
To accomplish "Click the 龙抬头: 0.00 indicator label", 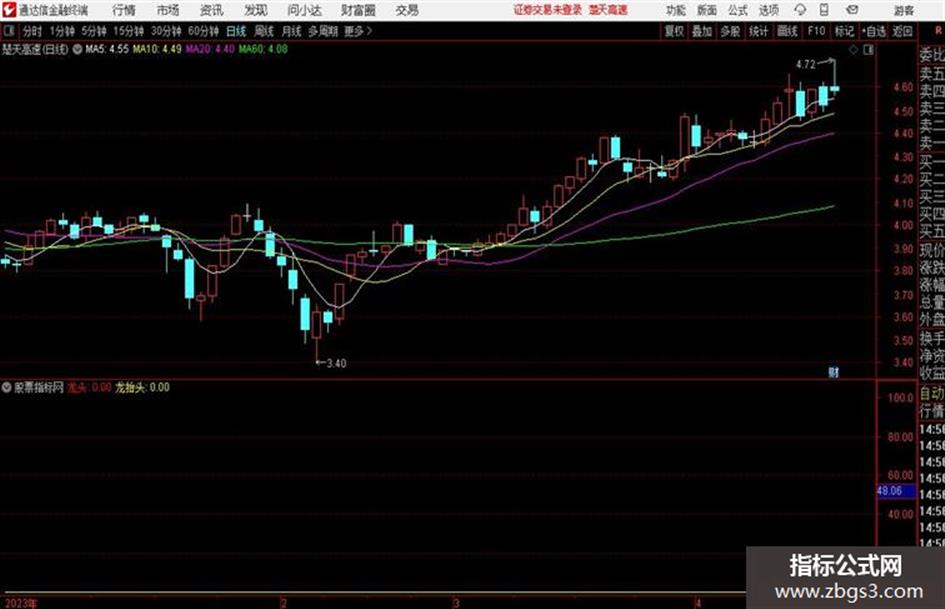I will tap(142, 387).
